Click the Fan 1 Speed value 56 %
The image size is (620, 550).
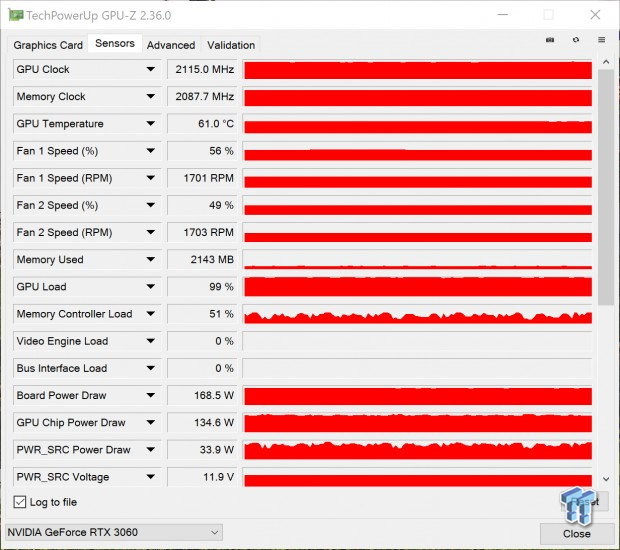tap(202, 151)
